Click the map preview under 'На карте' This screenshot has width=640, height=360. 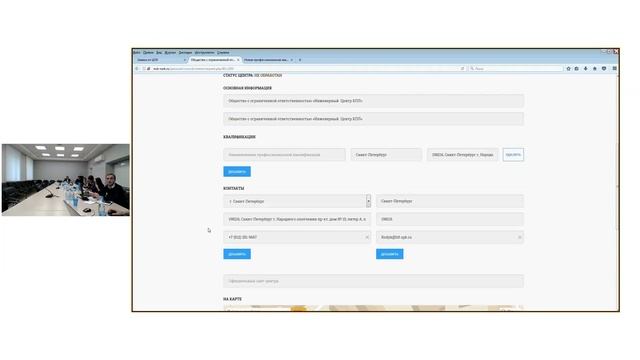[373, 308]
